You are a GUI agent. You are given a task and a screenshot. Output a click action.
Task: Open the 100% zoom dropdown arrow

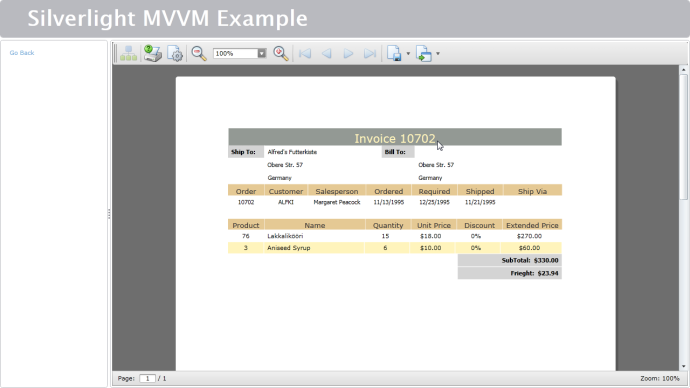point(261,53)
